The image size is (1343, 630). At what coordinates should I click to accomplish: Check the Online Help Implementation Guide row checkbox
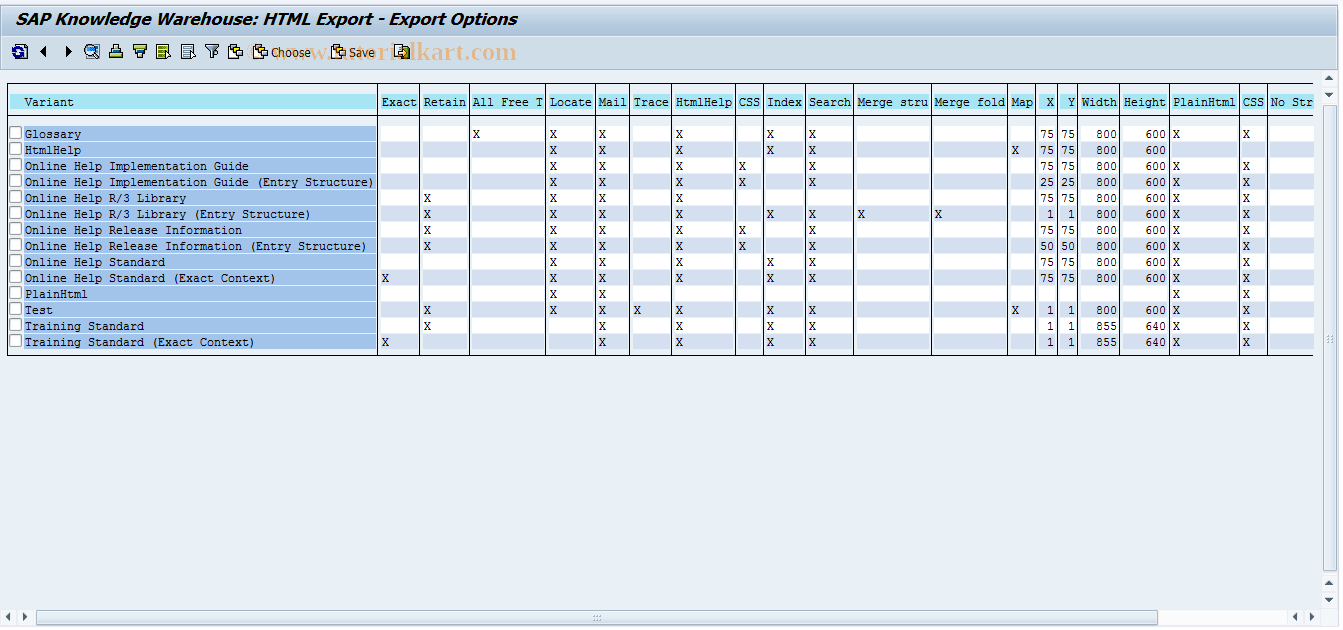15,165
